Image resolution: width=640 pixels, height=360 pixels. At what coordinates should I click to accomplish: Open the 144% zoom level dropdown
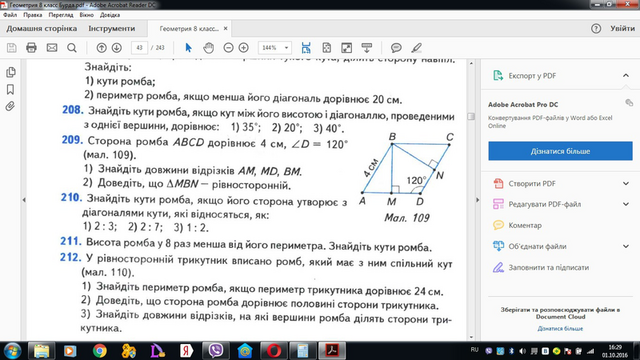(275, 48)
